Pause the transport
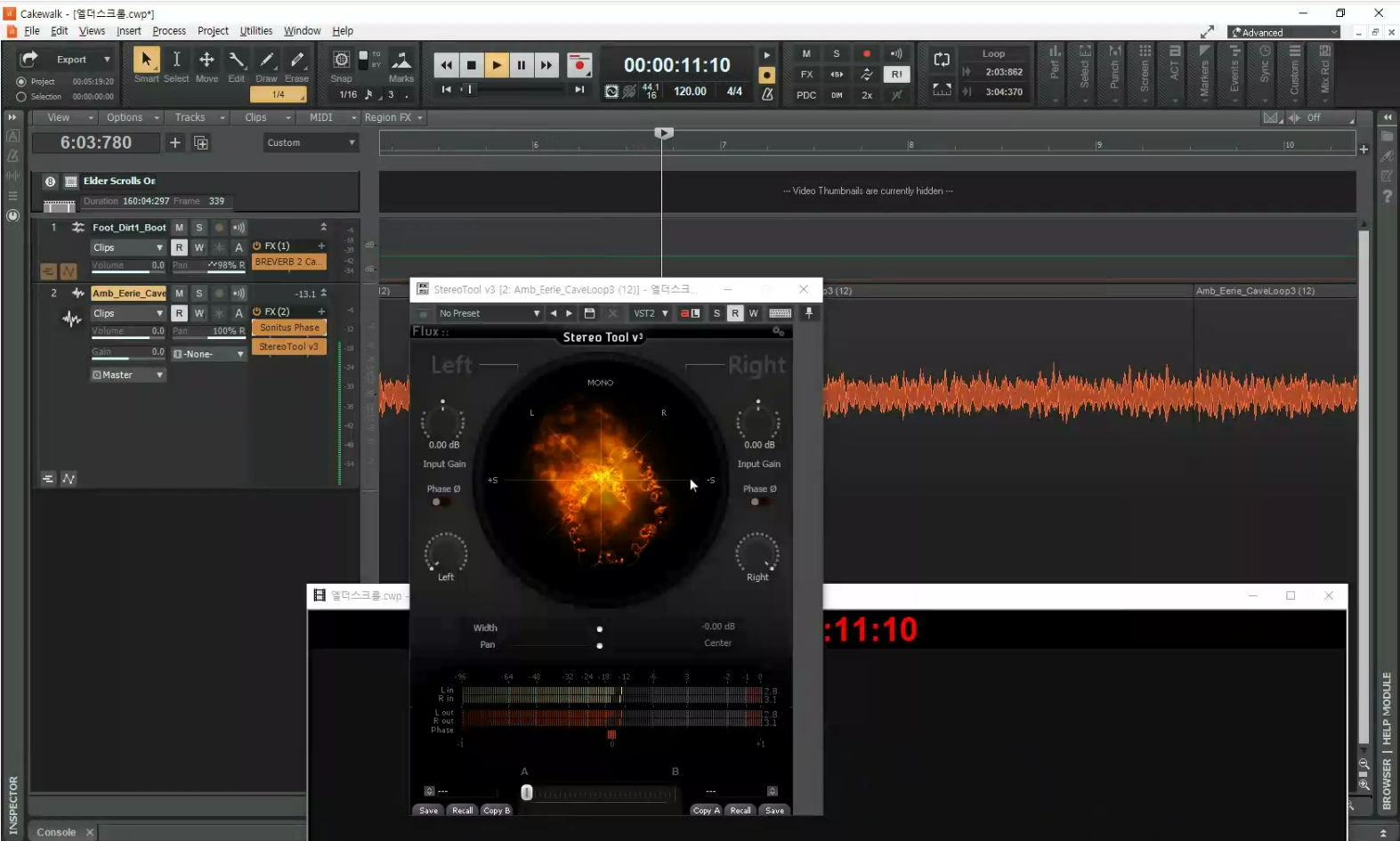1400x841 pixels. [x=522, y=65]
